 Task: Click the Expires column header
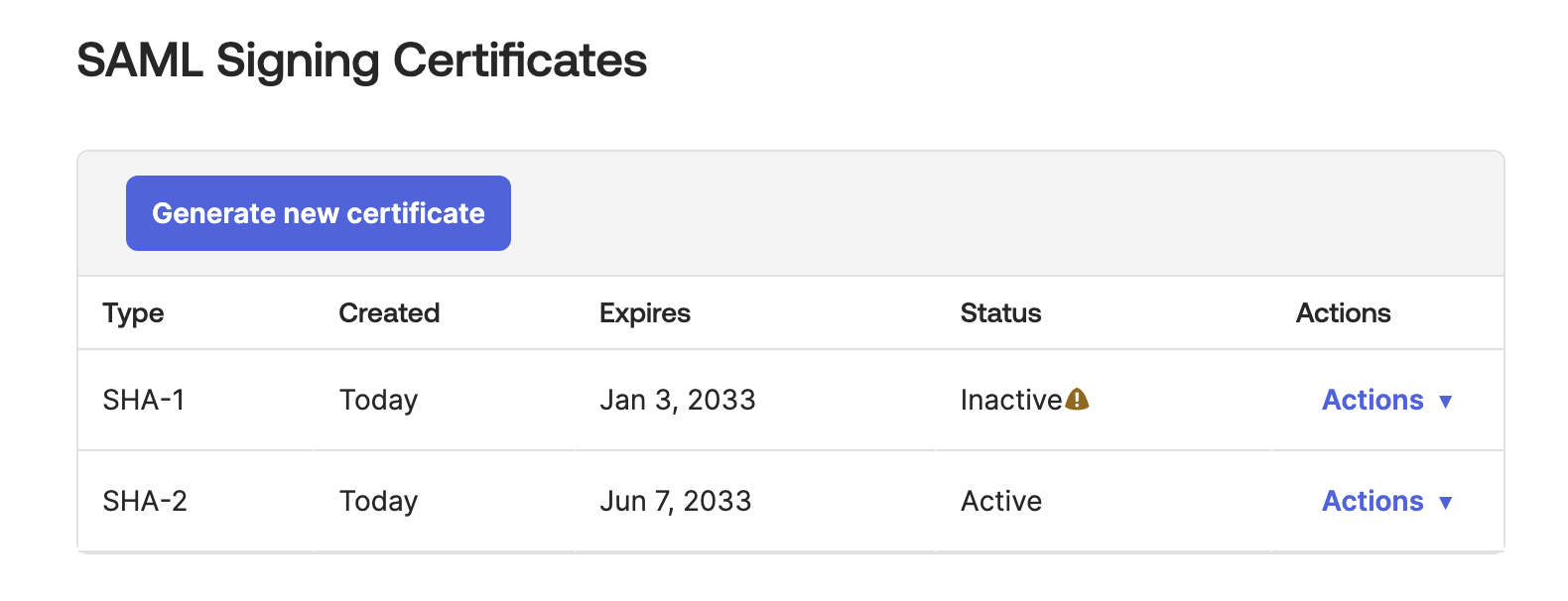click(645, 313)
